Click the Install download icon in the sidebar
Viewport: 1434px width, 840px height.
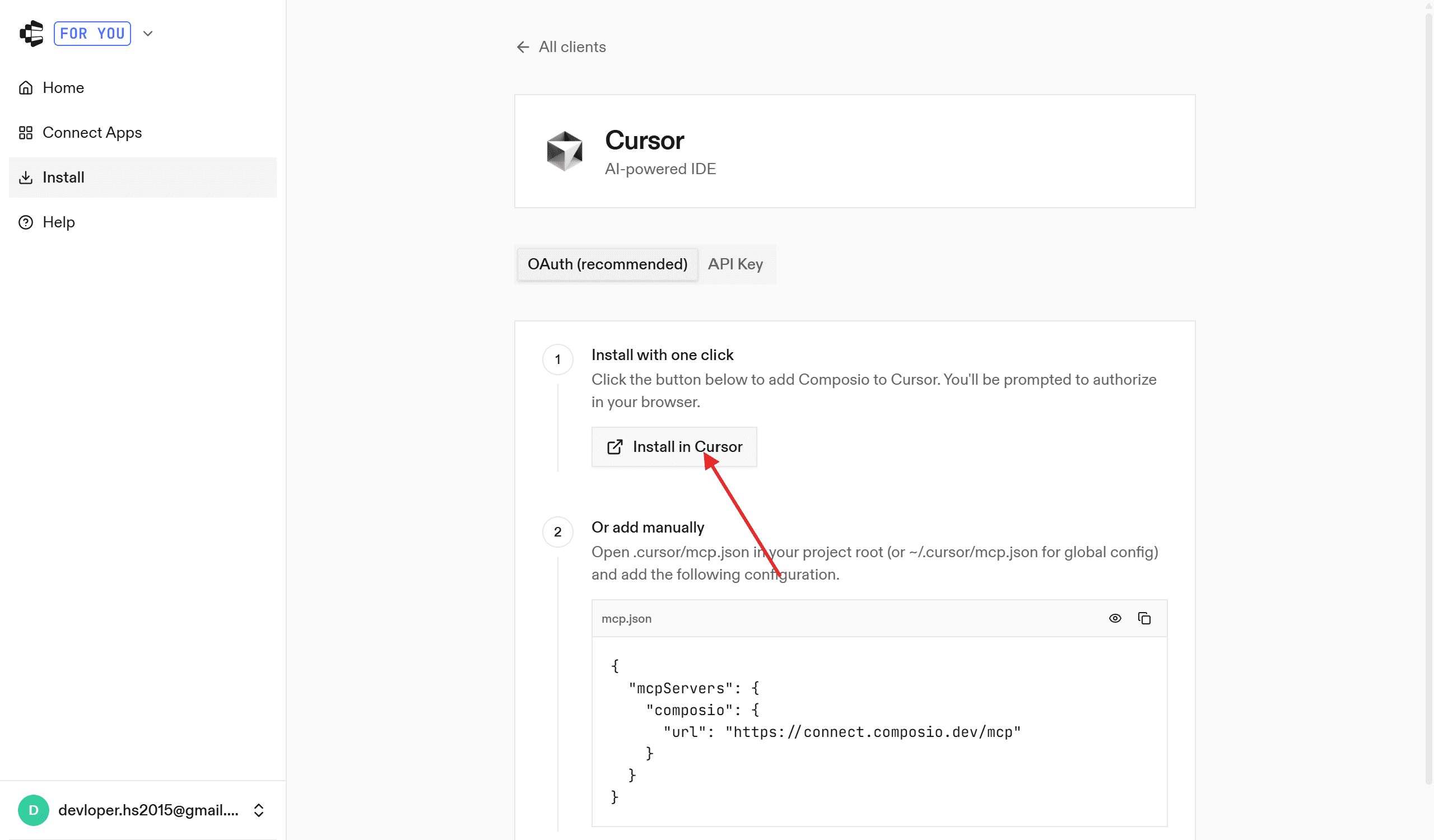click(x=26, y=178)
